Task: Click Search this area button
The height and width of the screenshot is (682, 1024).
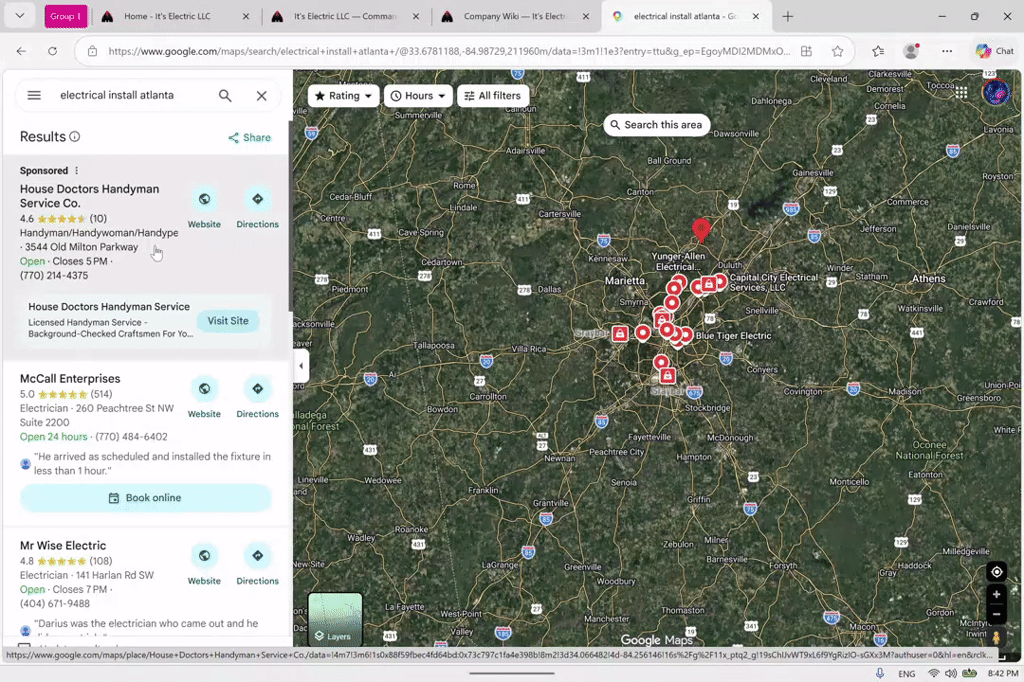Action: (x=656, y=125)
